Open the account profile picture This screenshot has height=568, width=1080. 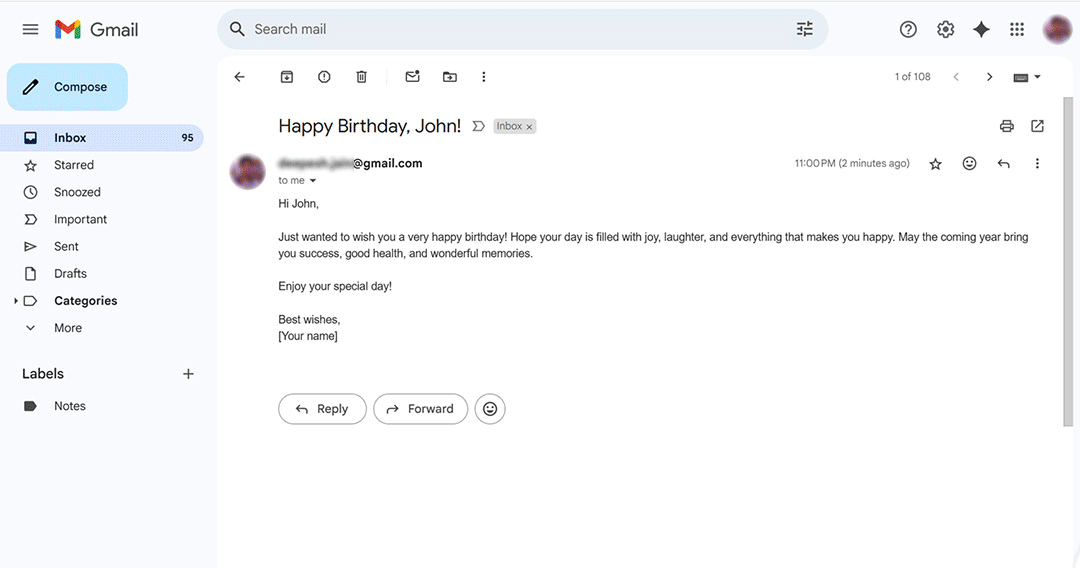pyautogui.click(x=1057, y=29)
